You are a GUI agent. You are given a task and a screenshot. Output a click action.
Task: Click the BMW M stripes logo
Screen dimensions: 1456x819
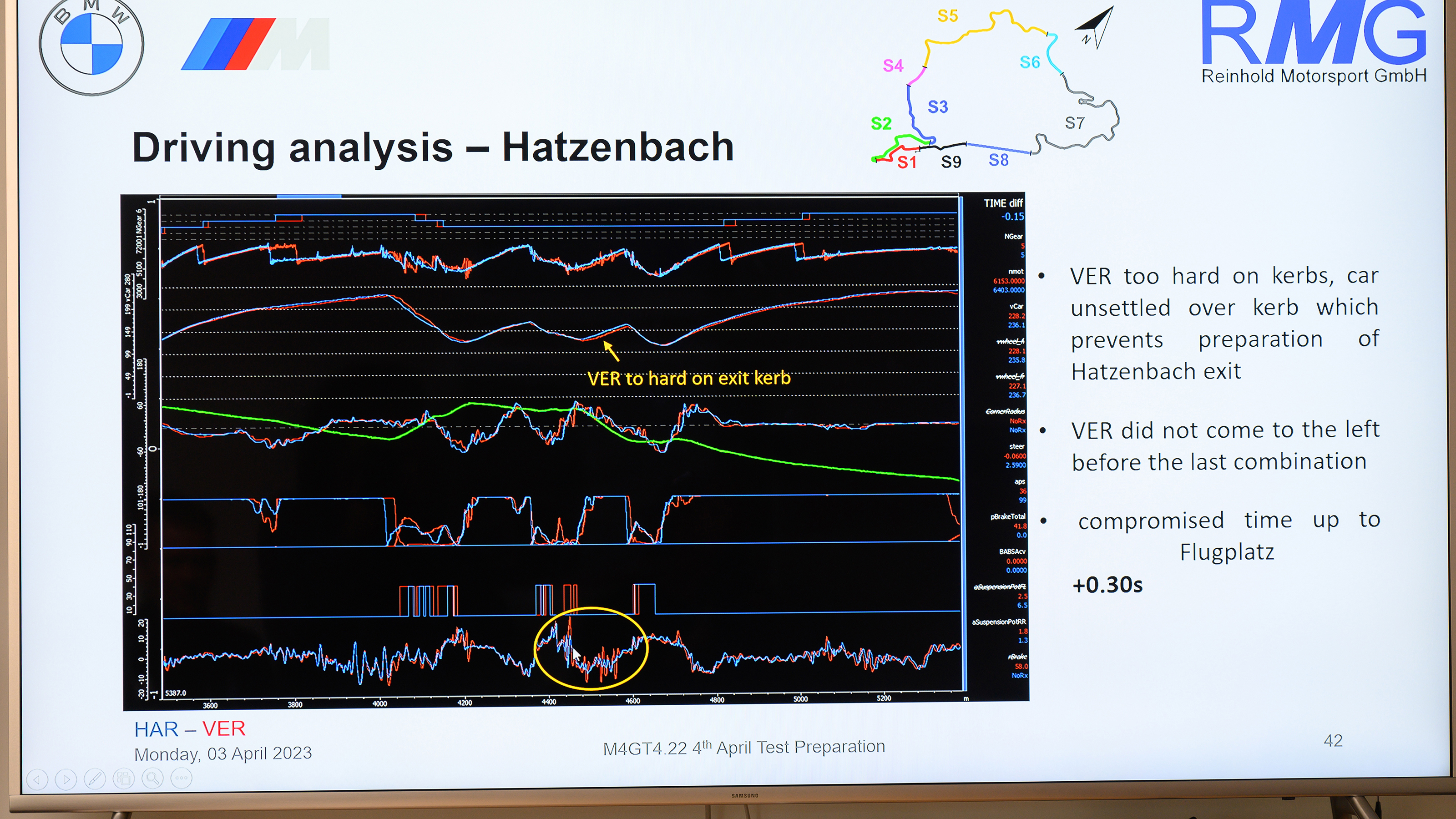pyautogui.click(x=255, y=44)
